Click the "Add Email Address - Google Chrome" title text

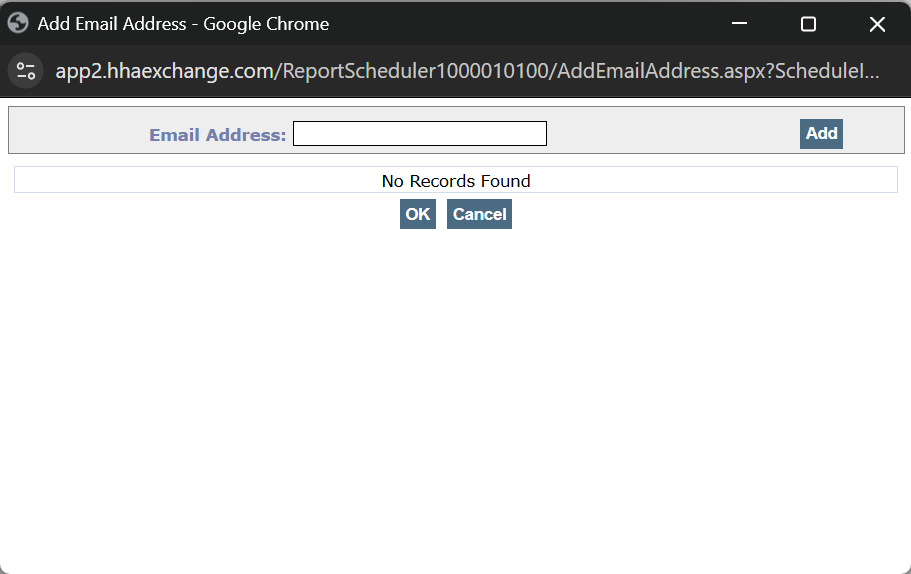(183, 24)
